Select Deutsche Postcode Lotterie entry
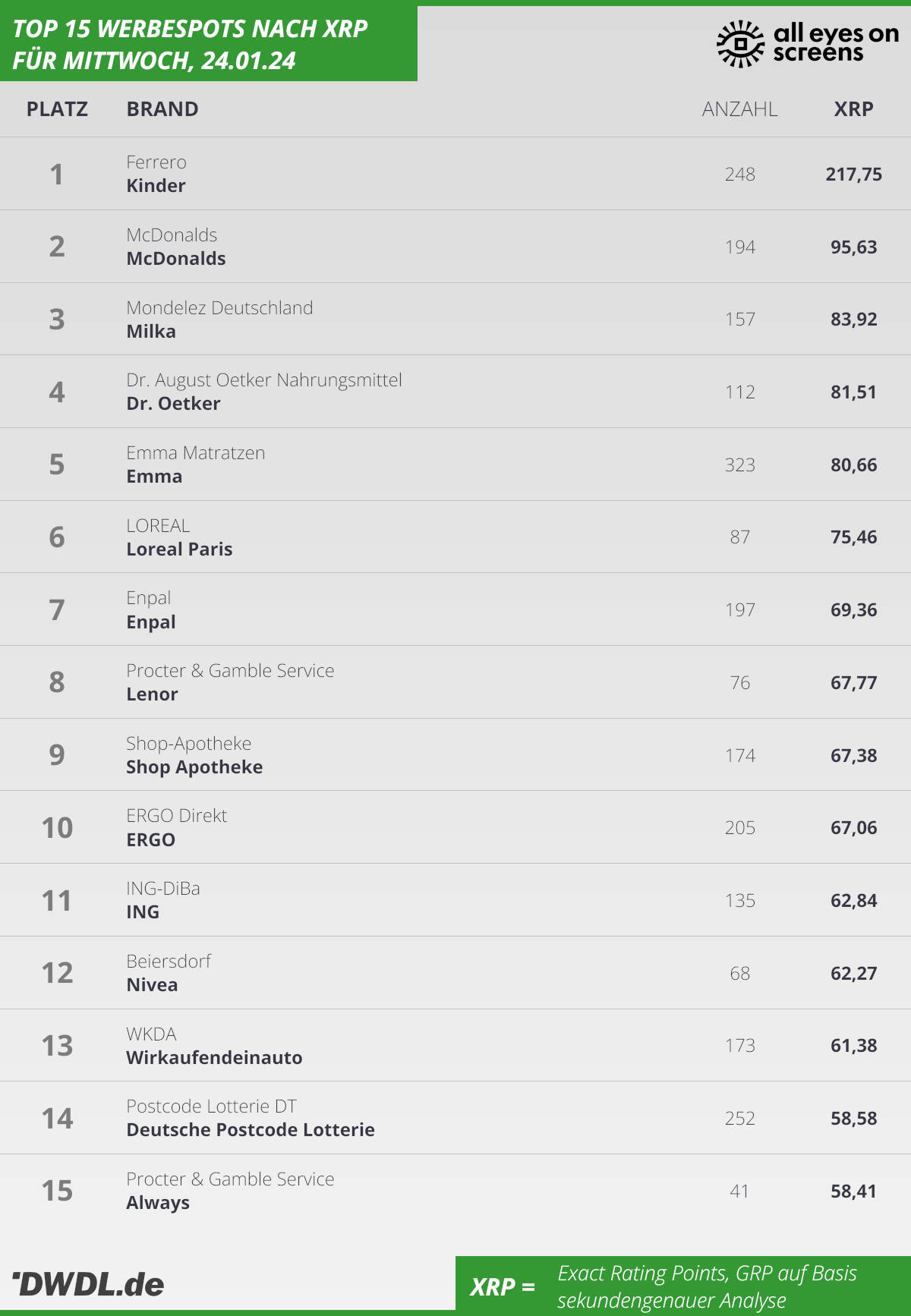 coord(251,1130)
